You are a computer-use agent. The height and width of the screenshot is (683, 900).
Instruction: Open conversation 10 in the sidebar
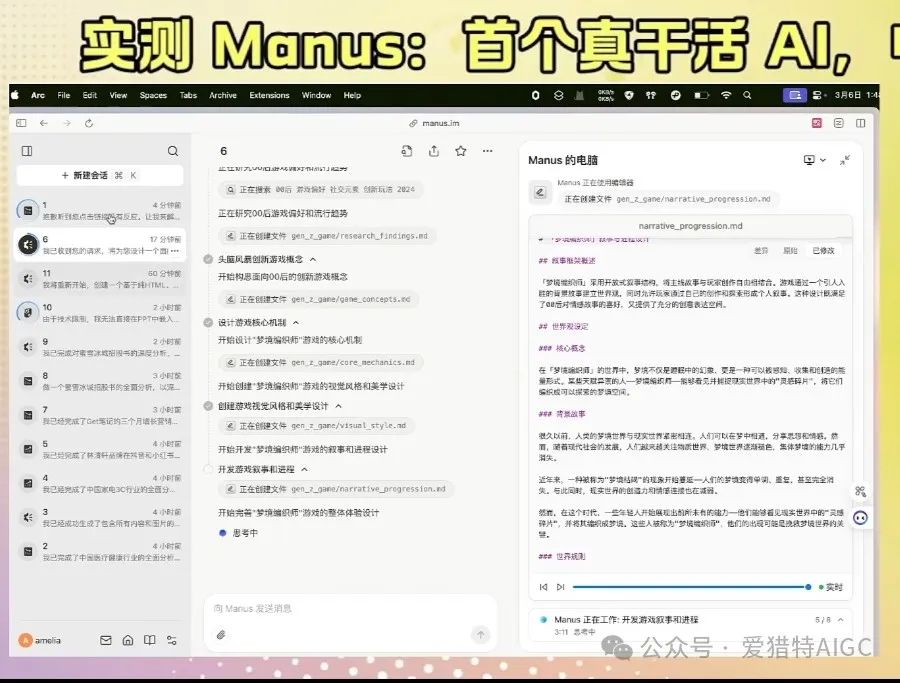100,313
